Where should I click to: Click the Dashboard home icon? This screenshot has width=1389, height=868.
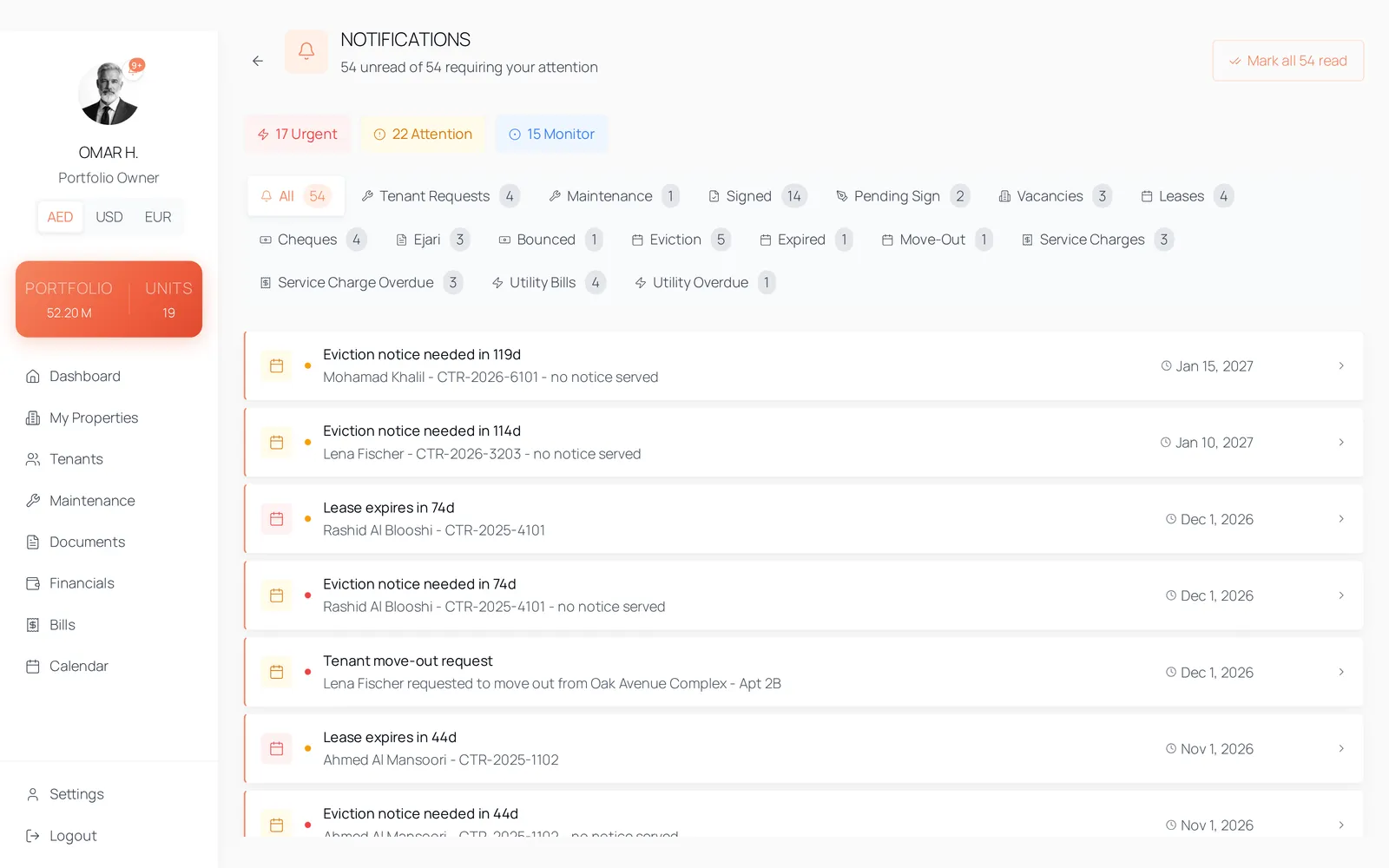(x=33, y=376)
